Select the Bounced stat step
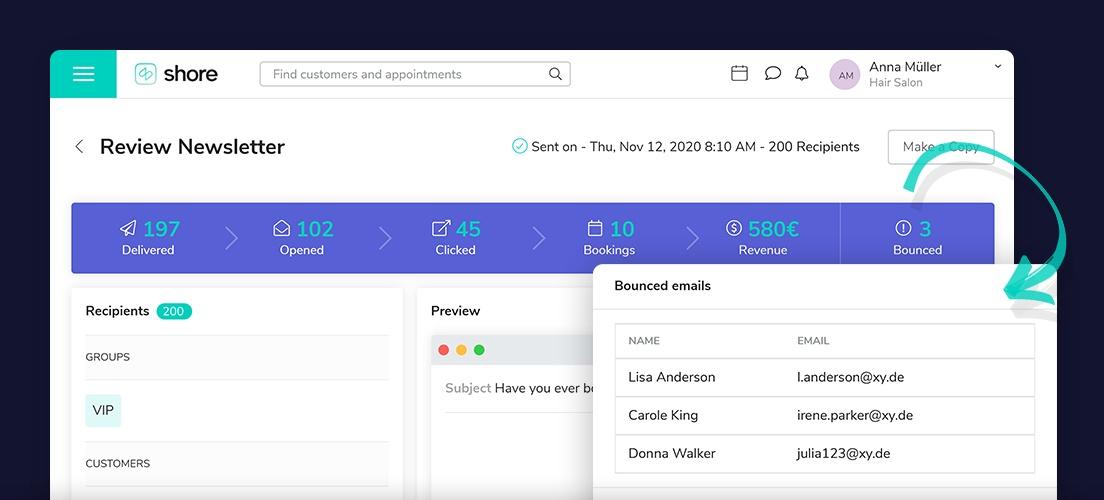The width and height of the screenshot is (1104, 500). 917,238
